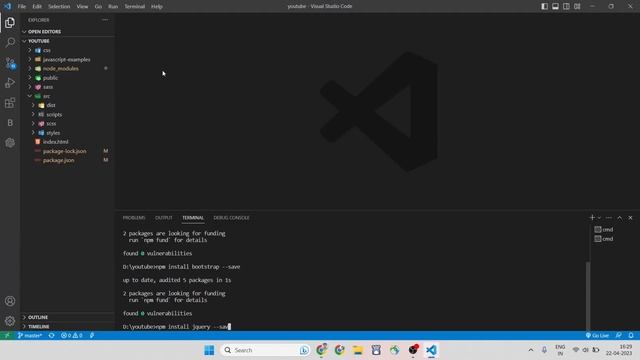Screen dimensions: 640x360
Task: Open package.json file
Action: pyautogui.click(x=67, y=160)
